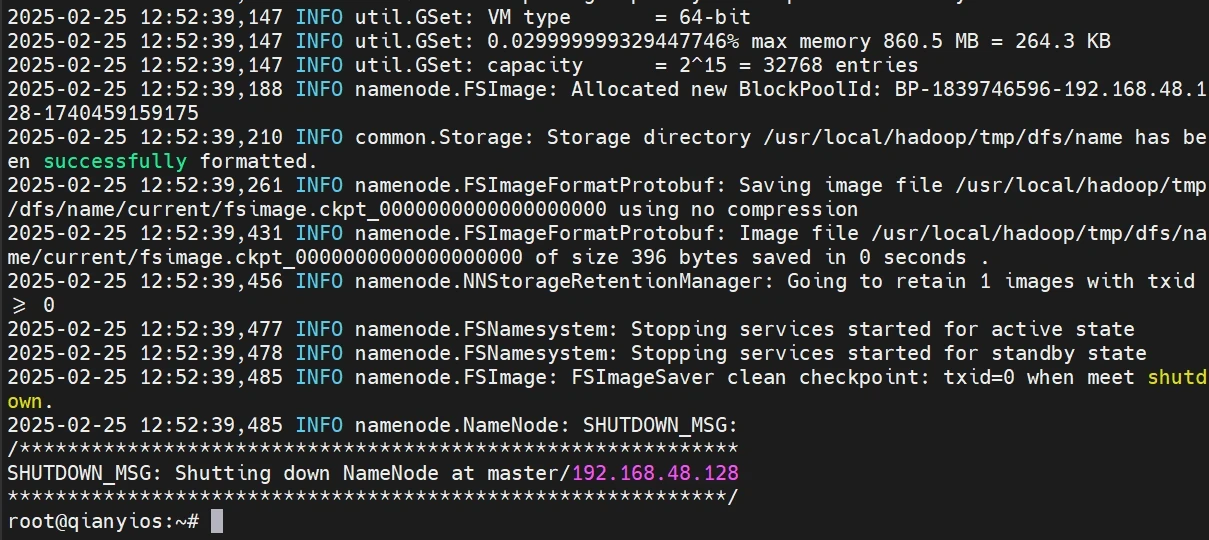Click the magenta IP address 192.168.48.128

pyautogui.click(x=655, y=473)
